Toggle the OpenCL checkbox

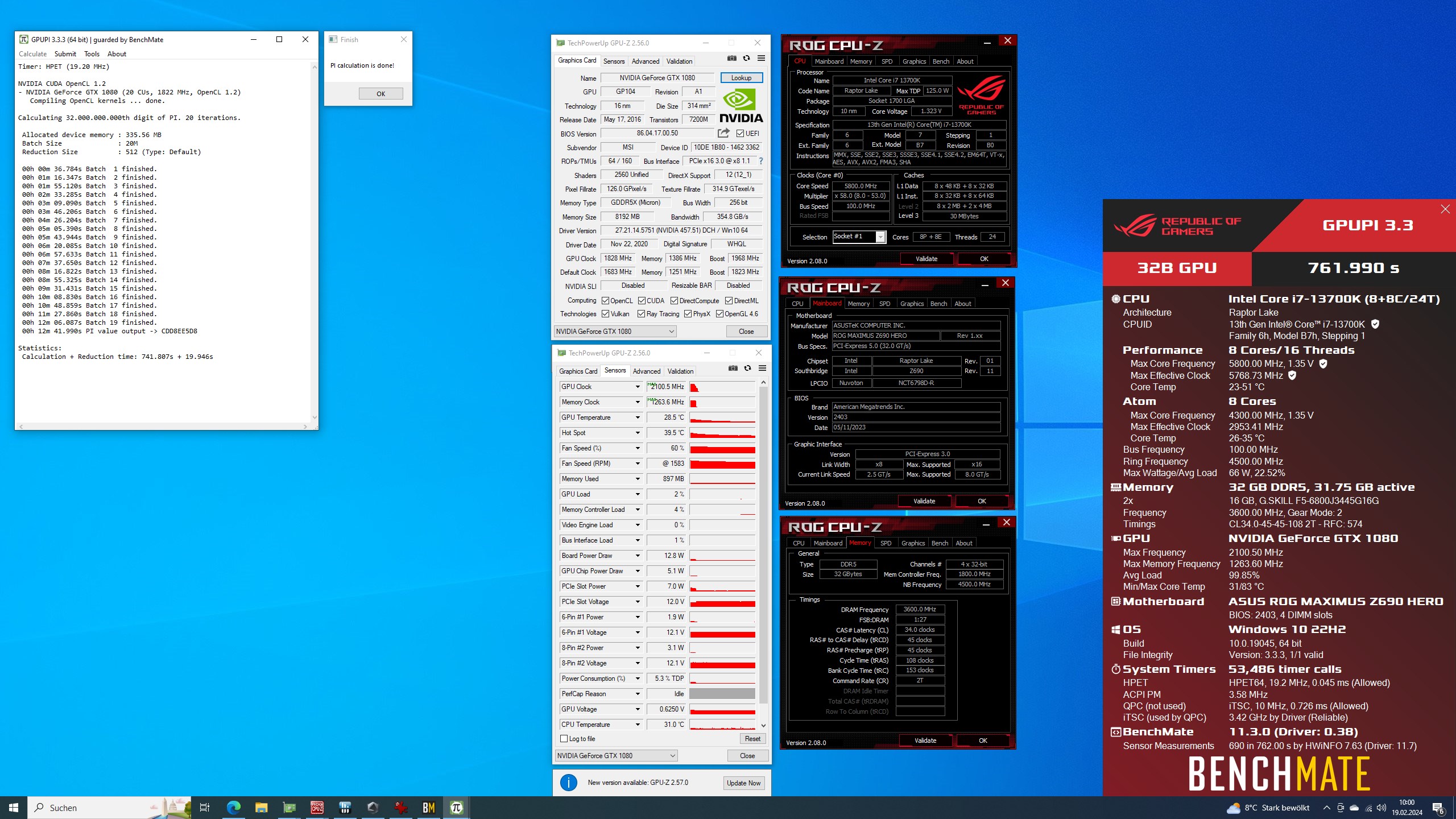point(606,301)
